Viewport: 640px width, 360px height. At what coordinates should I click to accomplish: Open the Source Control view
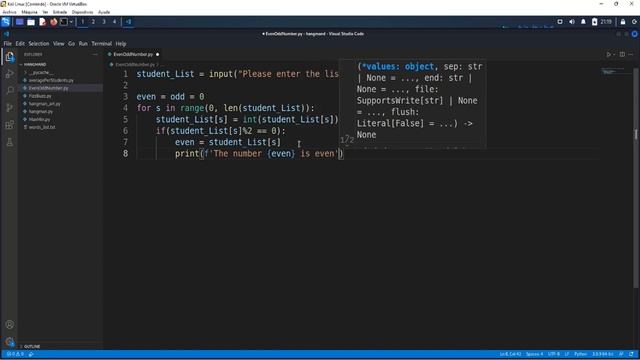pos(9,108)
